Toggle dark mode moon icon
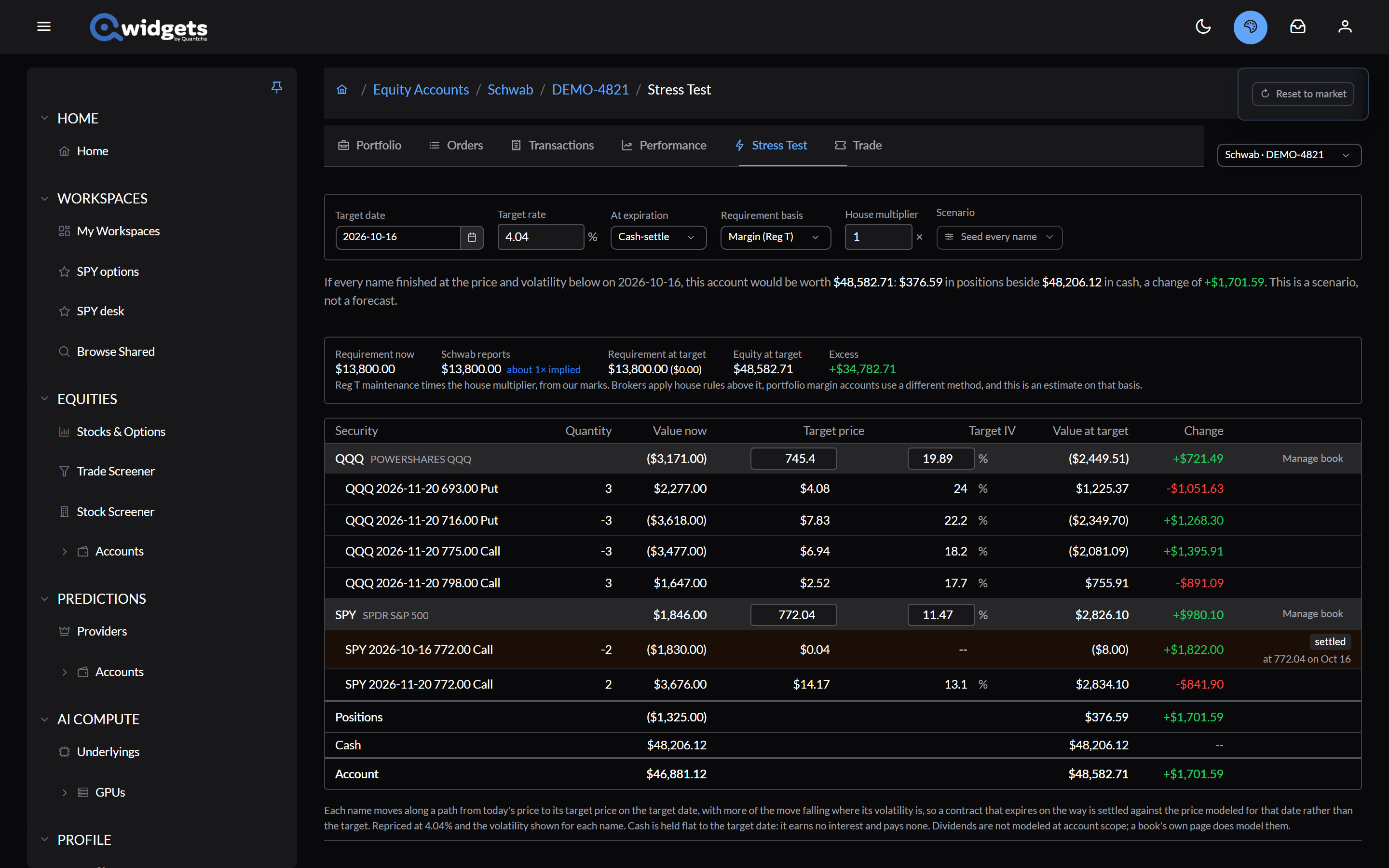1389x868 pixels. 1203,27
